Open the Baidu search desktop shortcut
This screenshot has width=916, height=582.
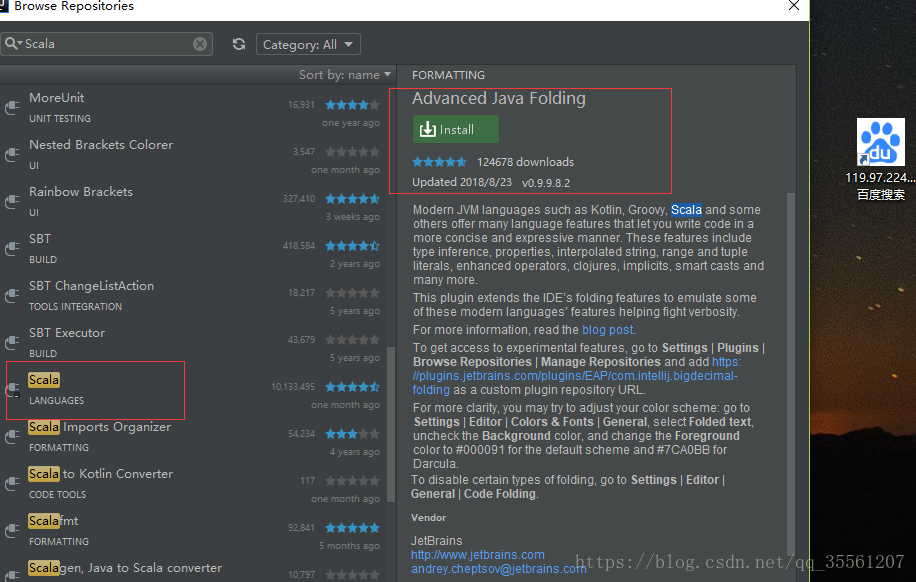(880, 159)
